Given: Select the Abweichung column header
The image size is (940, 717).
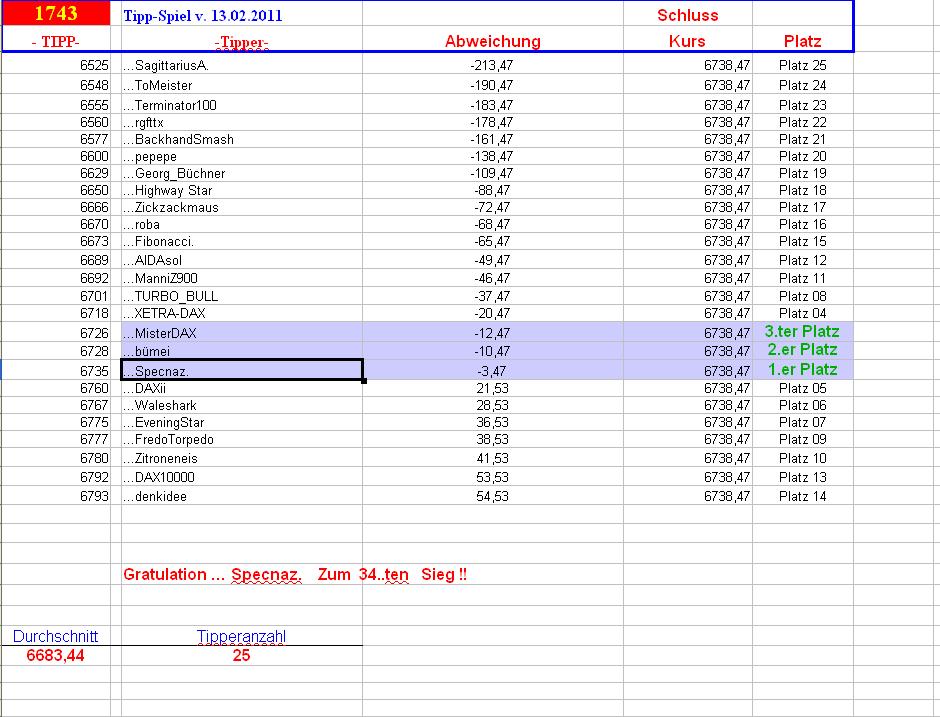Looking at the screenshot, I should click(493, 41).
